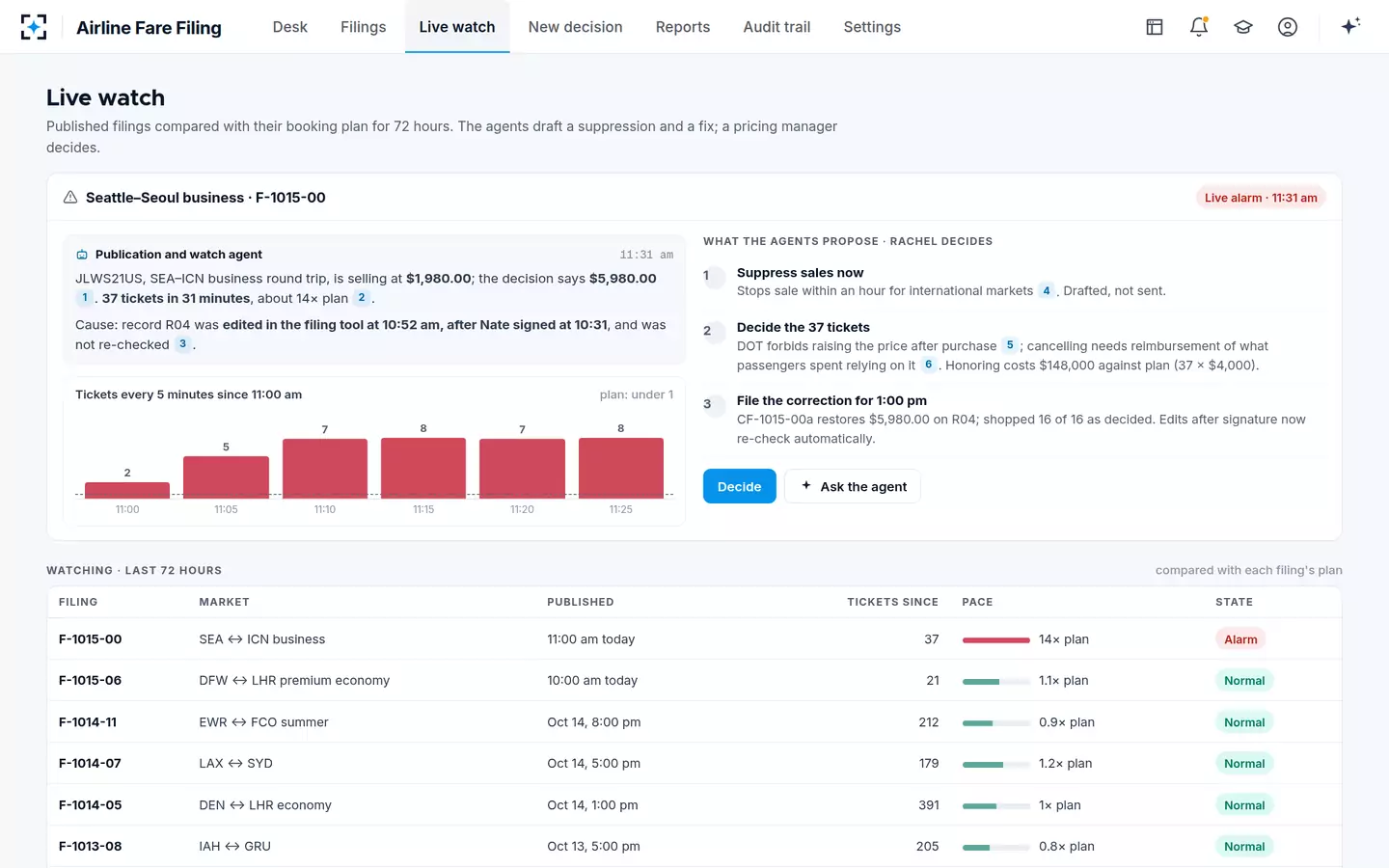1389x868 pixels.
Task: Go to the Desk tab
Action: pyautogui.click(x=290, y=27)
